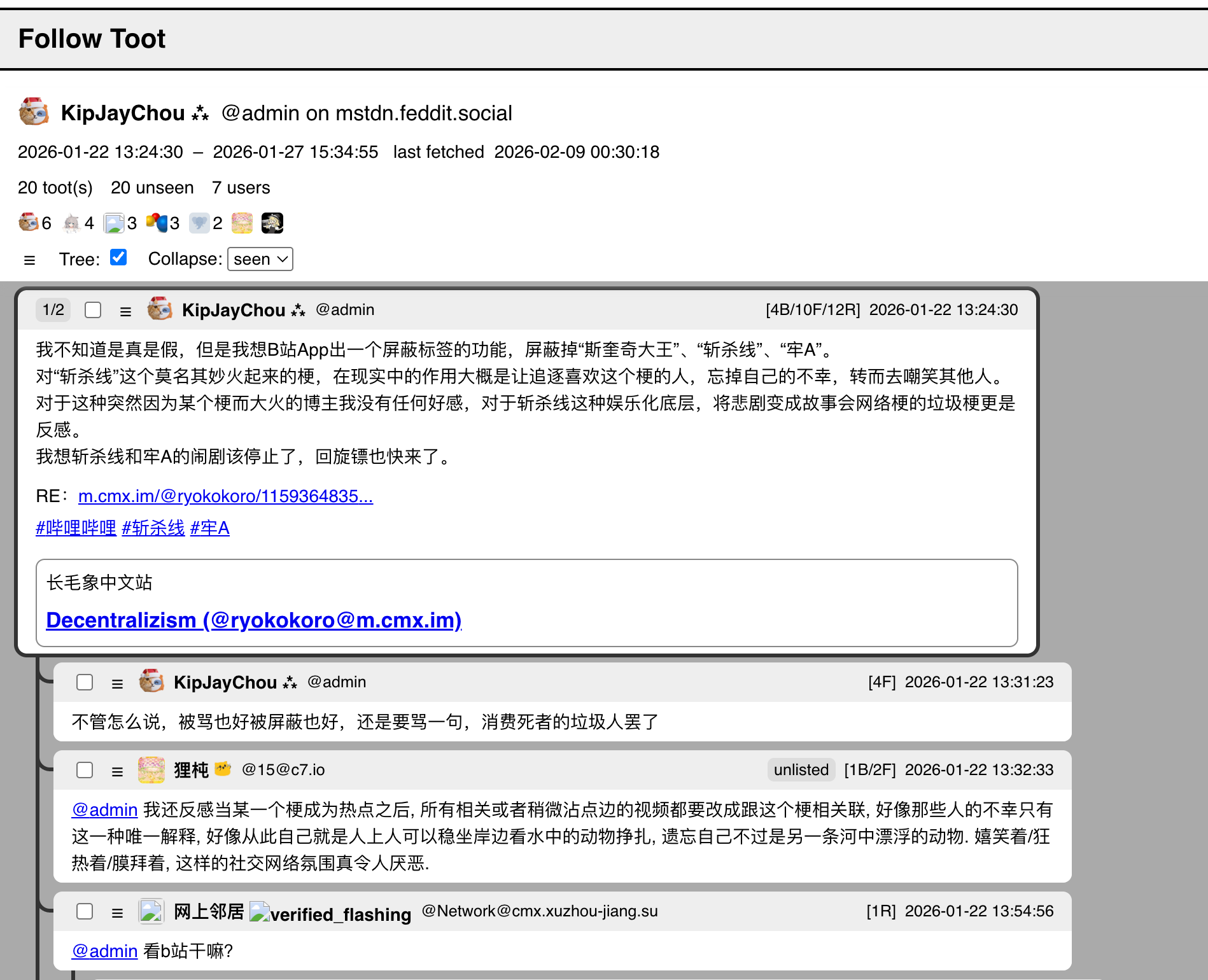The height and width of the screenshot is (980, 1208).
Task: Click KipJayChou avatar in page header
Action: coord(34,112)
